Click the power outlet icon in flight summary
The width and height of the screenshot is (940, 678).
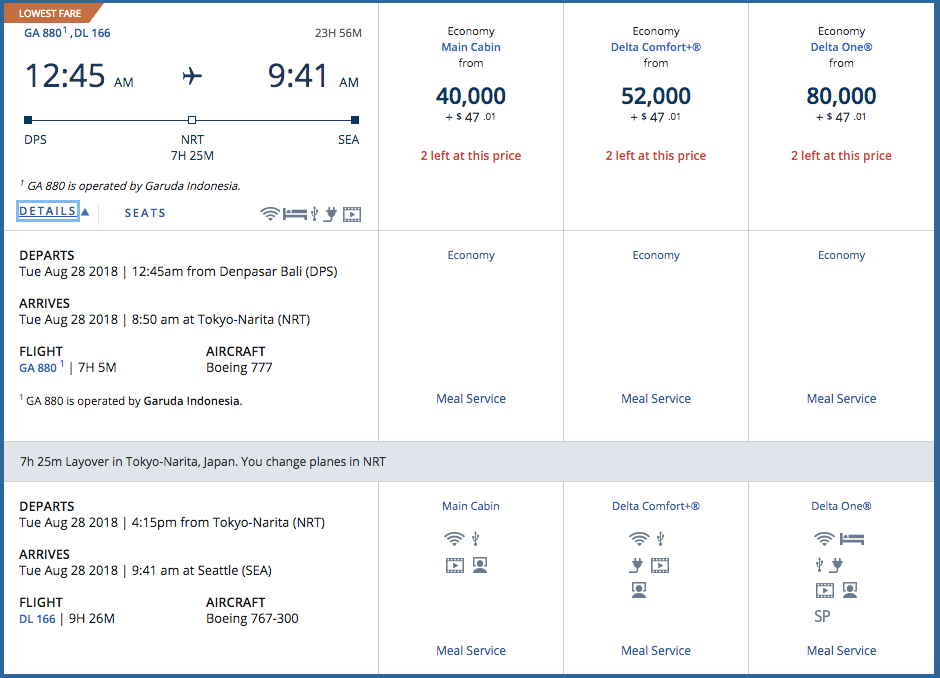(329, 213)
